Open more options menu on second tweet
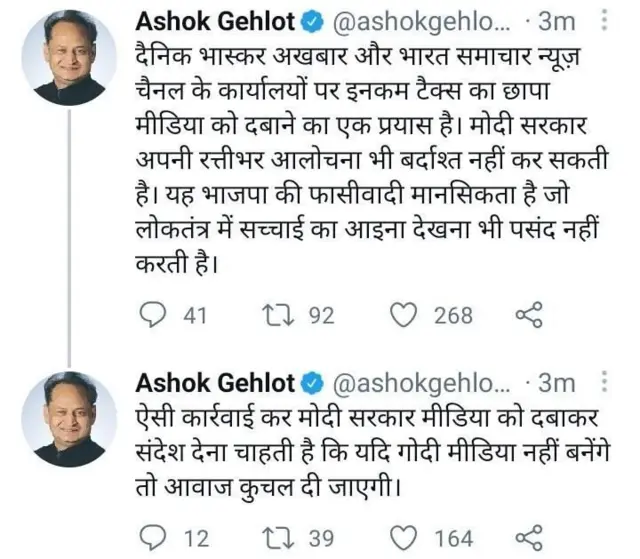The width and height of the screenshot is (640, 559). coord(602,384)
